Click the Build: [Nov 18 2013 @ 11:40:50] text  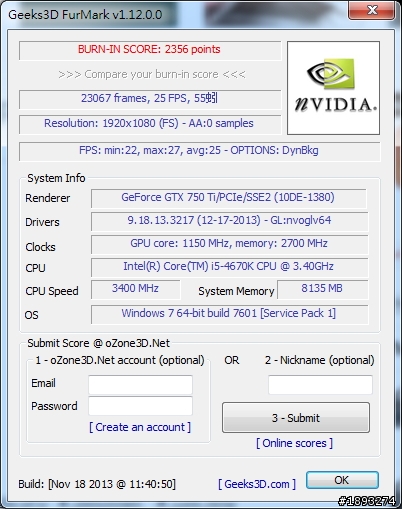(x=97, y=484)
